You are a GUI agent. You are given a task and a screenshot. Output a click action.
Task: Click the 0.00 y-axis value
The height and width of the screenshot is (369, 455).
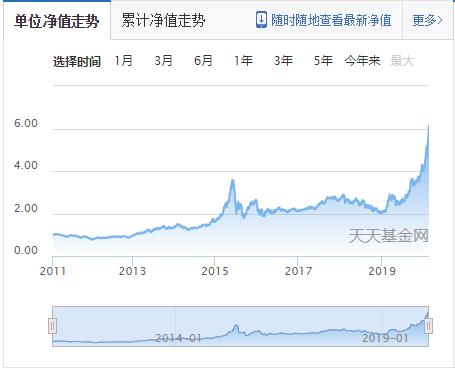[26, 250]
